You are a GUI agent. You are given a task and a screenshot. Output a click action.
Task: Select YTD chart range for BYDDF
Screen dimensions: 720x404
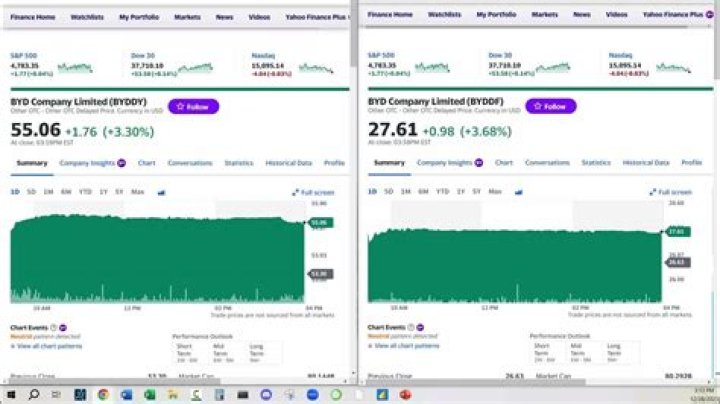442,191
